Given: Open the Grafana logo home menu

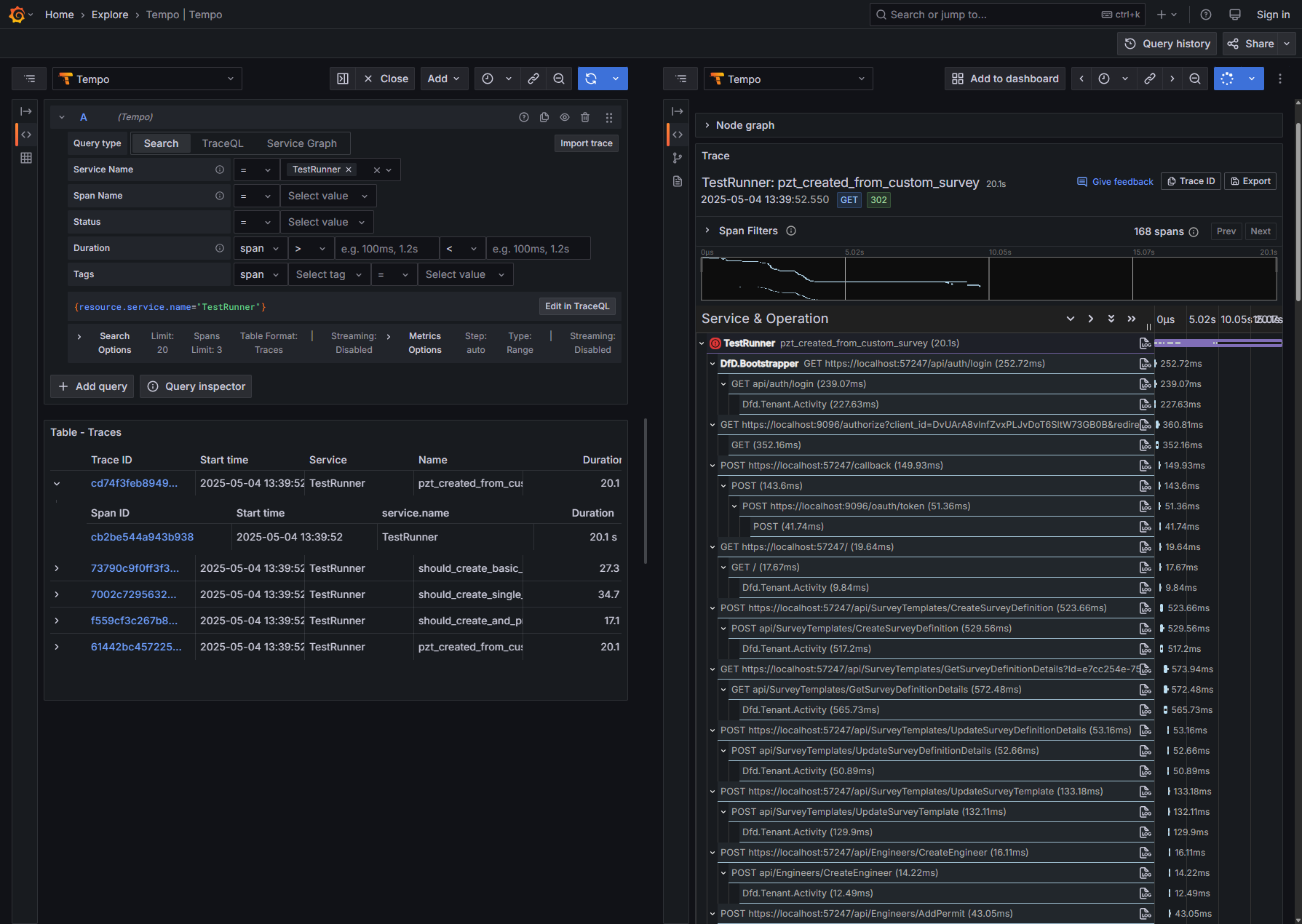Looking at the screenshot, I should pyautogui.click(x=17, y=15).
